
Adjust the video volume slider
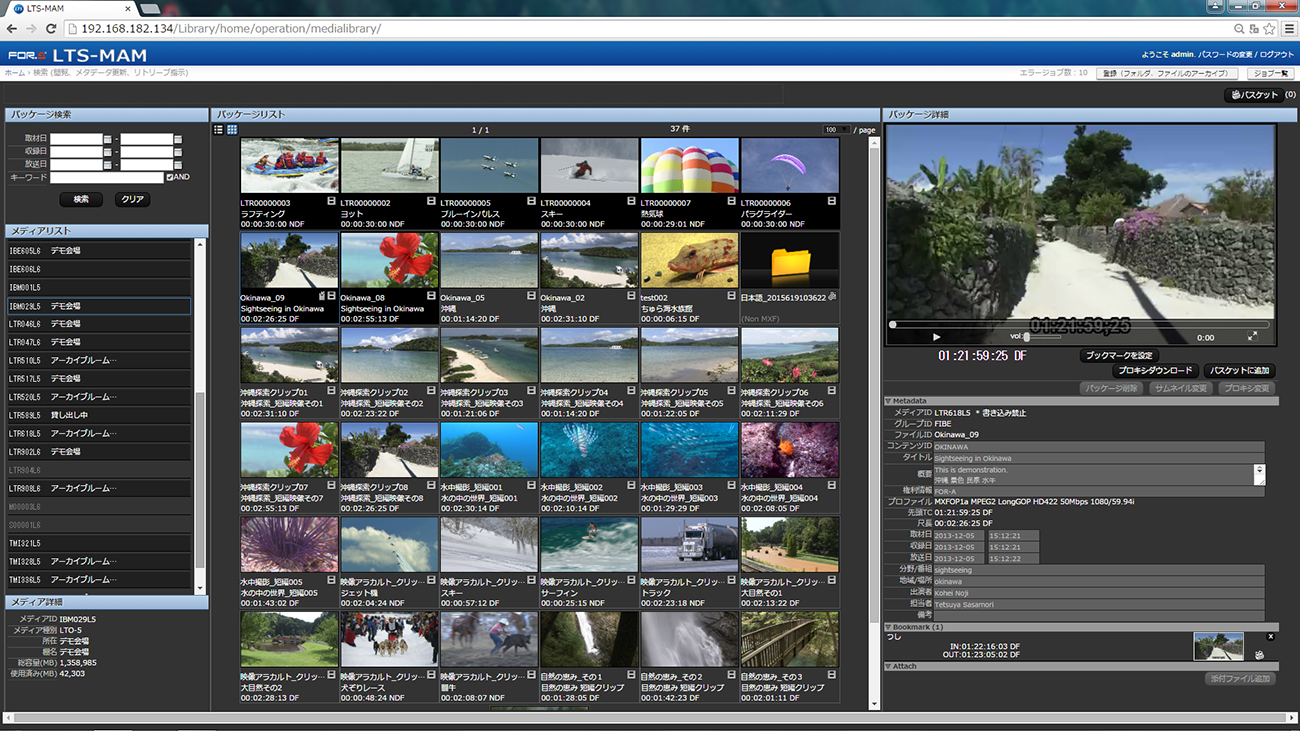click(1027, 337)
